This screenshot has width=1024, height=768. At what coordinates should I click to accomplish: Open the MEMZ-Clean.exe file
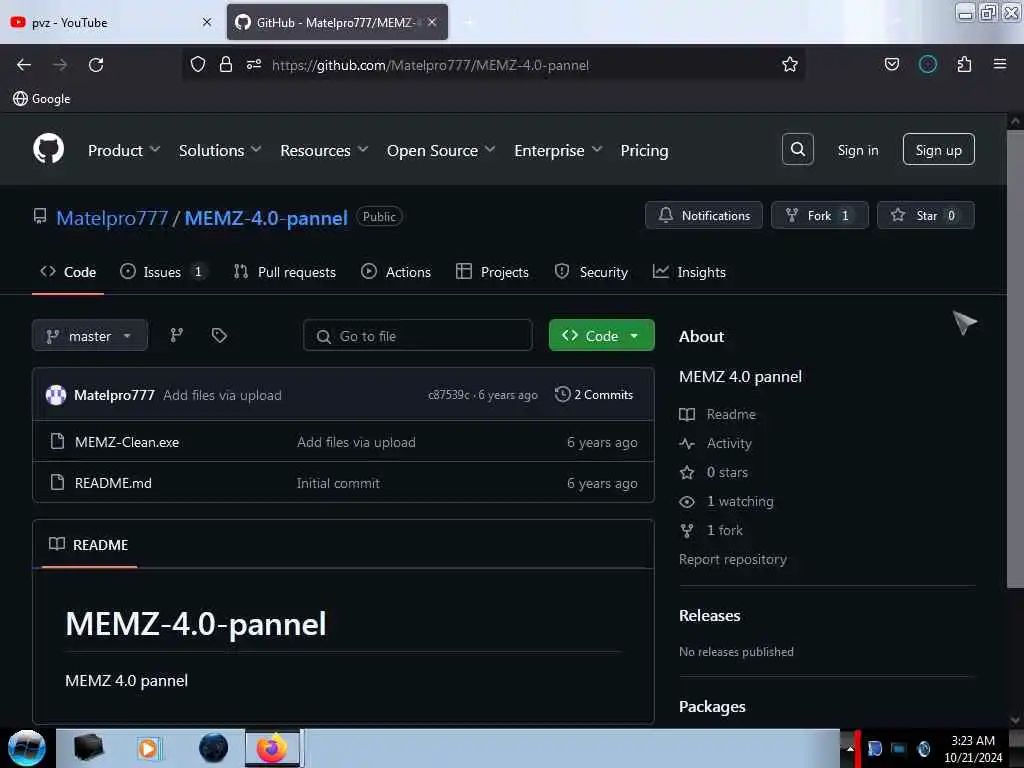[x=127, y=442]
